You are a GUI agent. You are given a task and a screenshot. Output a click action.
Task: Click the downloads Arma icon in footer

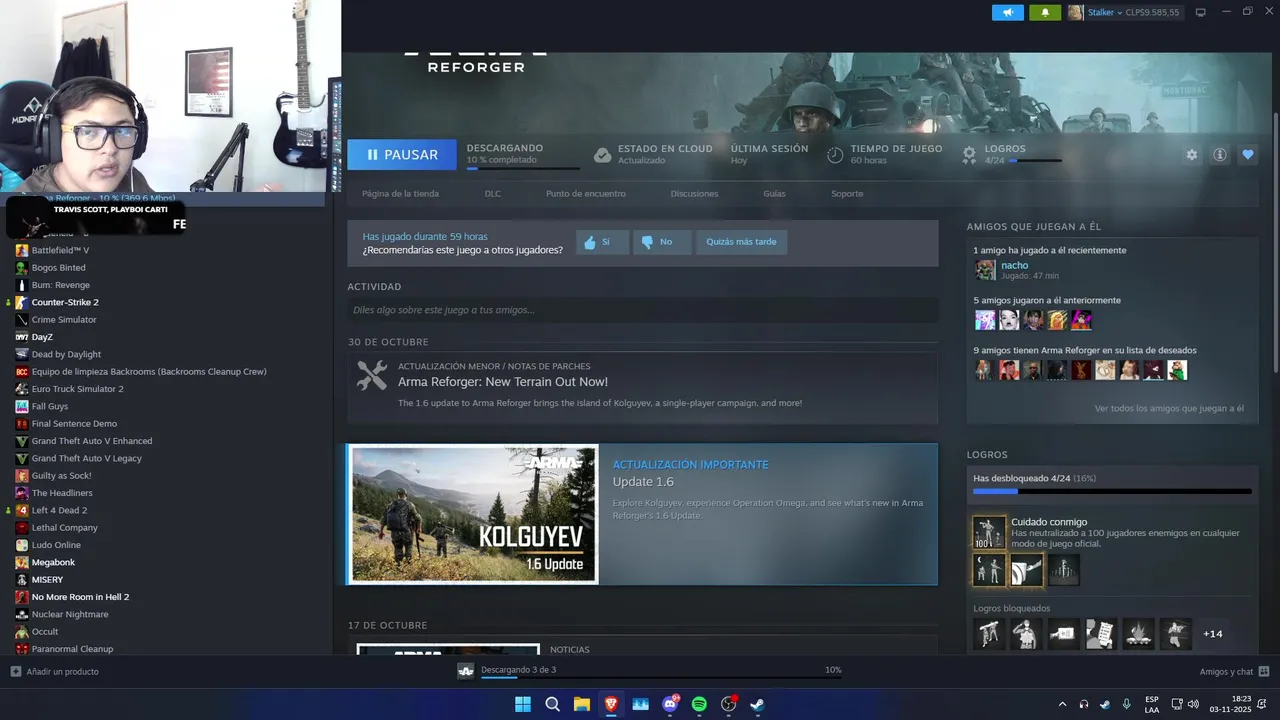[465, 671]
